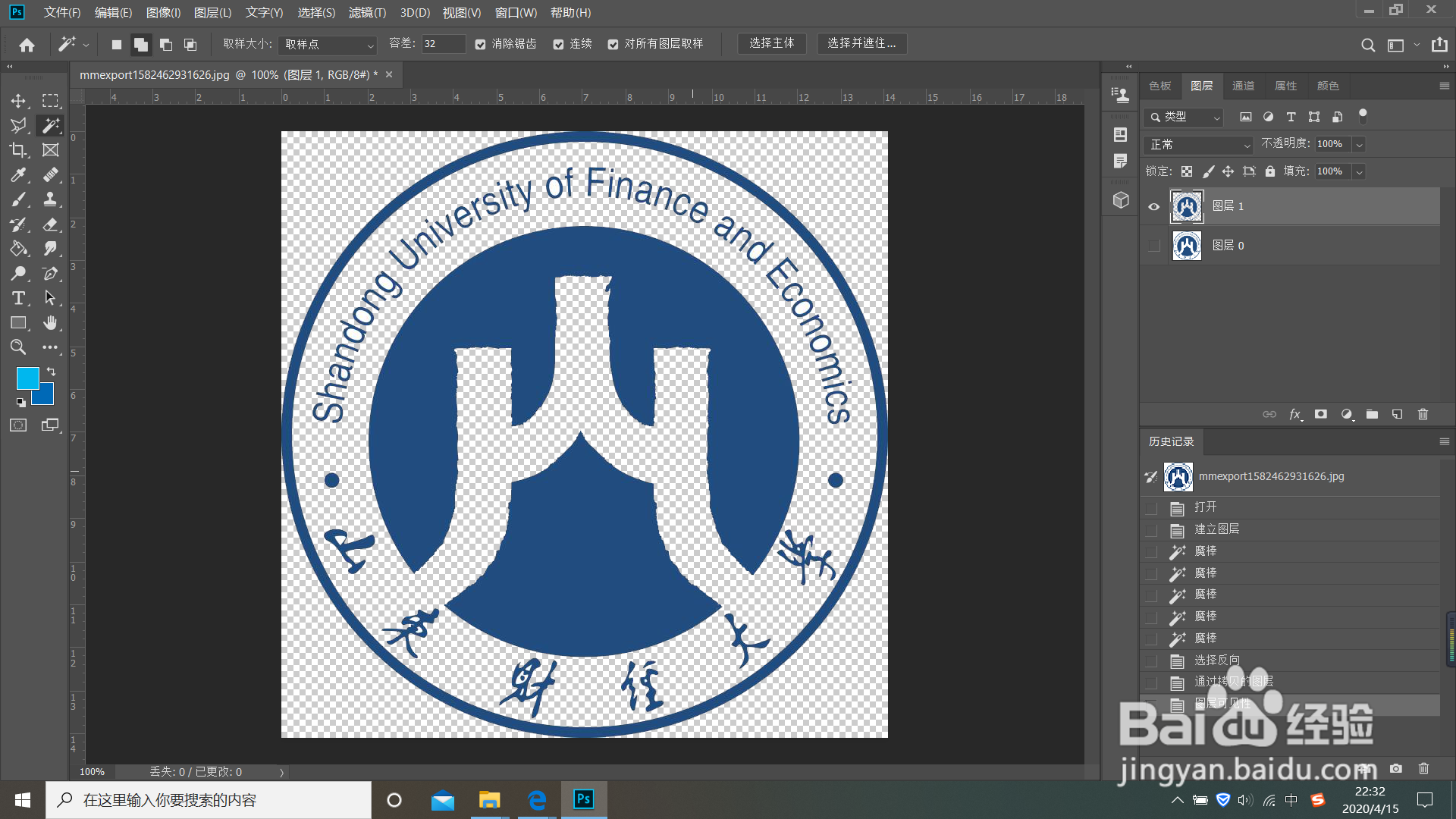Click the tolerance (容差) input field

(x=443, y=44)
